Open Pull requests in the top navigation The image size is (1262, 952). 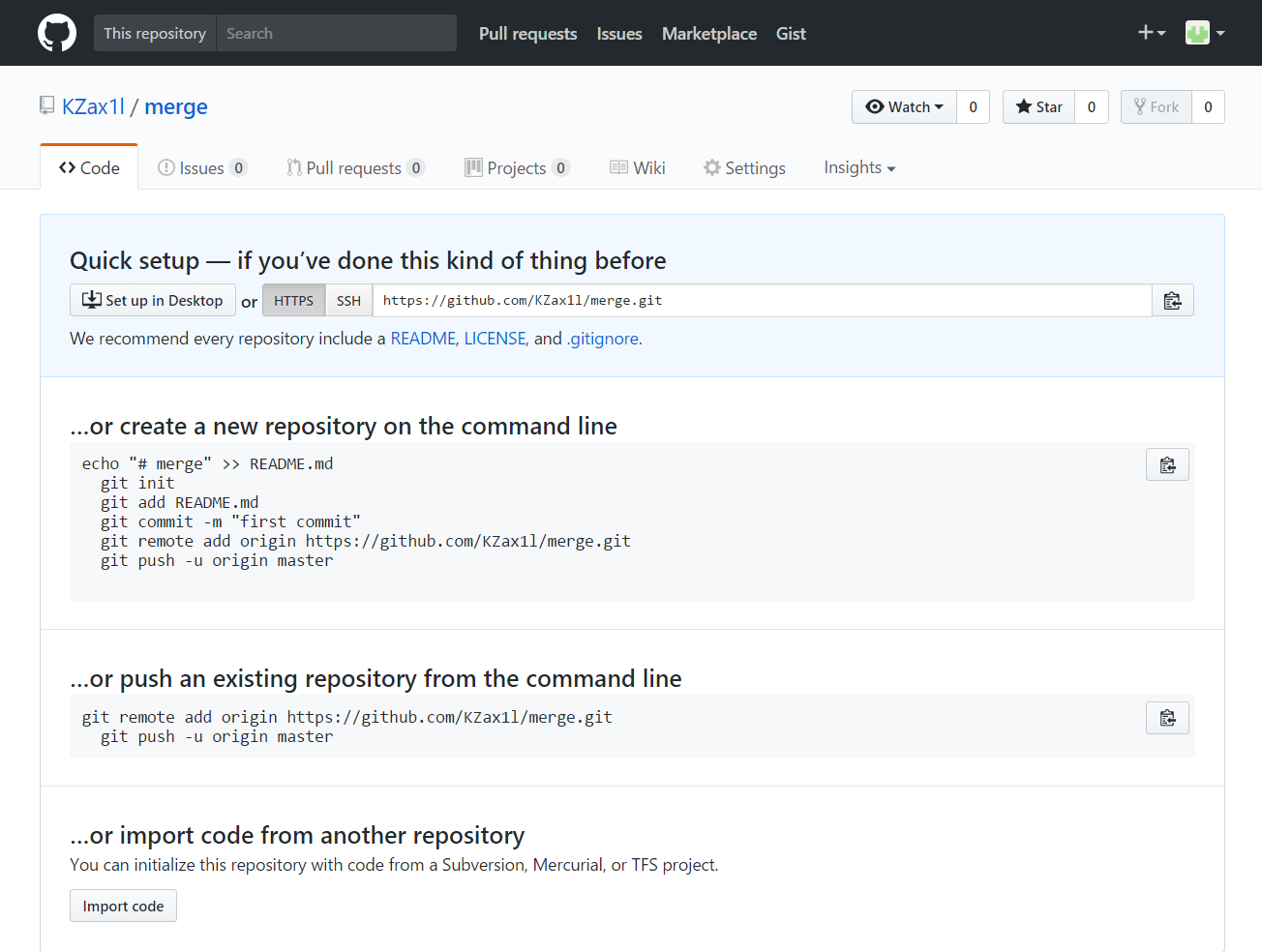click(527, 33)
